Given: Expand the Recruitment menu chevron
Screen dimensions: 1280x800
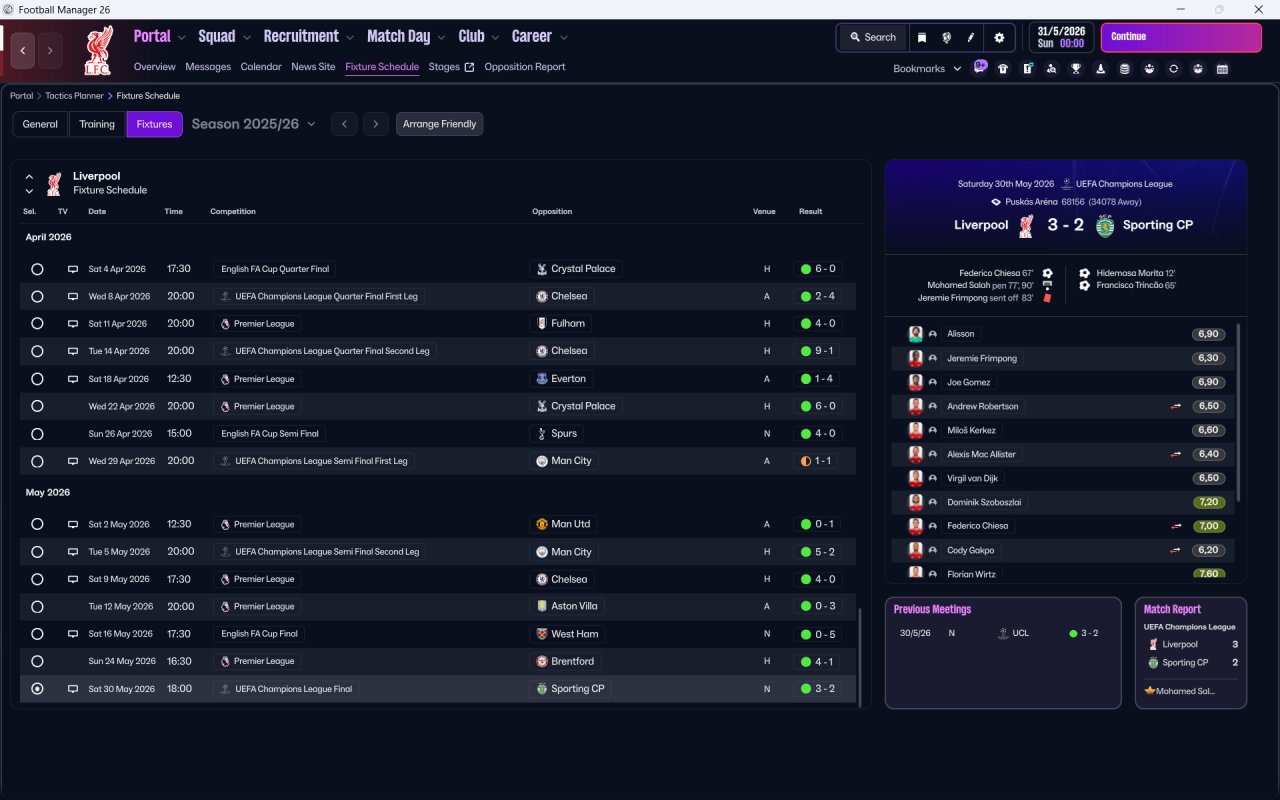Looking at the screenshot, I should click(350, 38).
